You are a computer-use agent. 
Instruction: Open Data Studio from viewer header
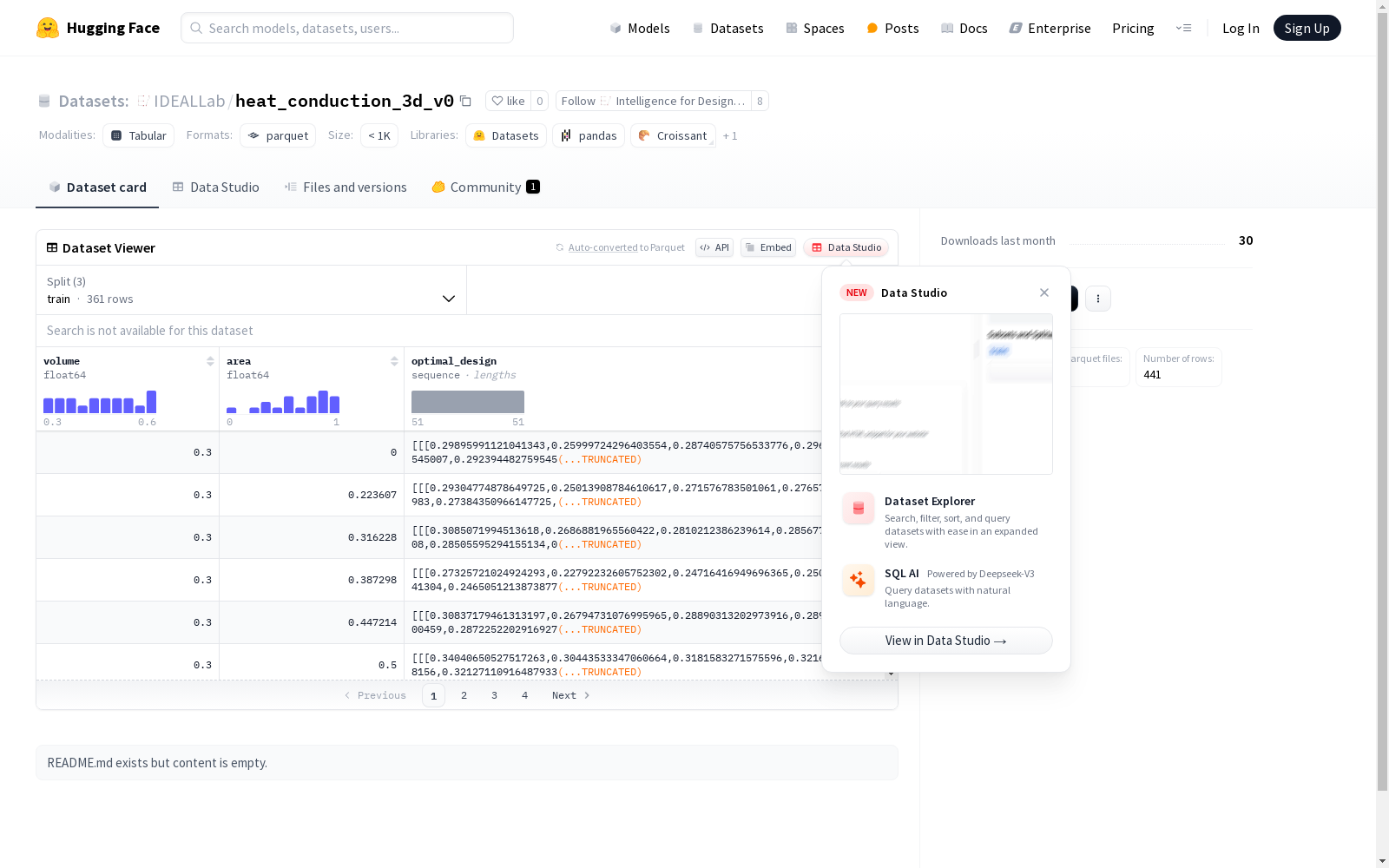pyautogui.click(x=846, y=247)
